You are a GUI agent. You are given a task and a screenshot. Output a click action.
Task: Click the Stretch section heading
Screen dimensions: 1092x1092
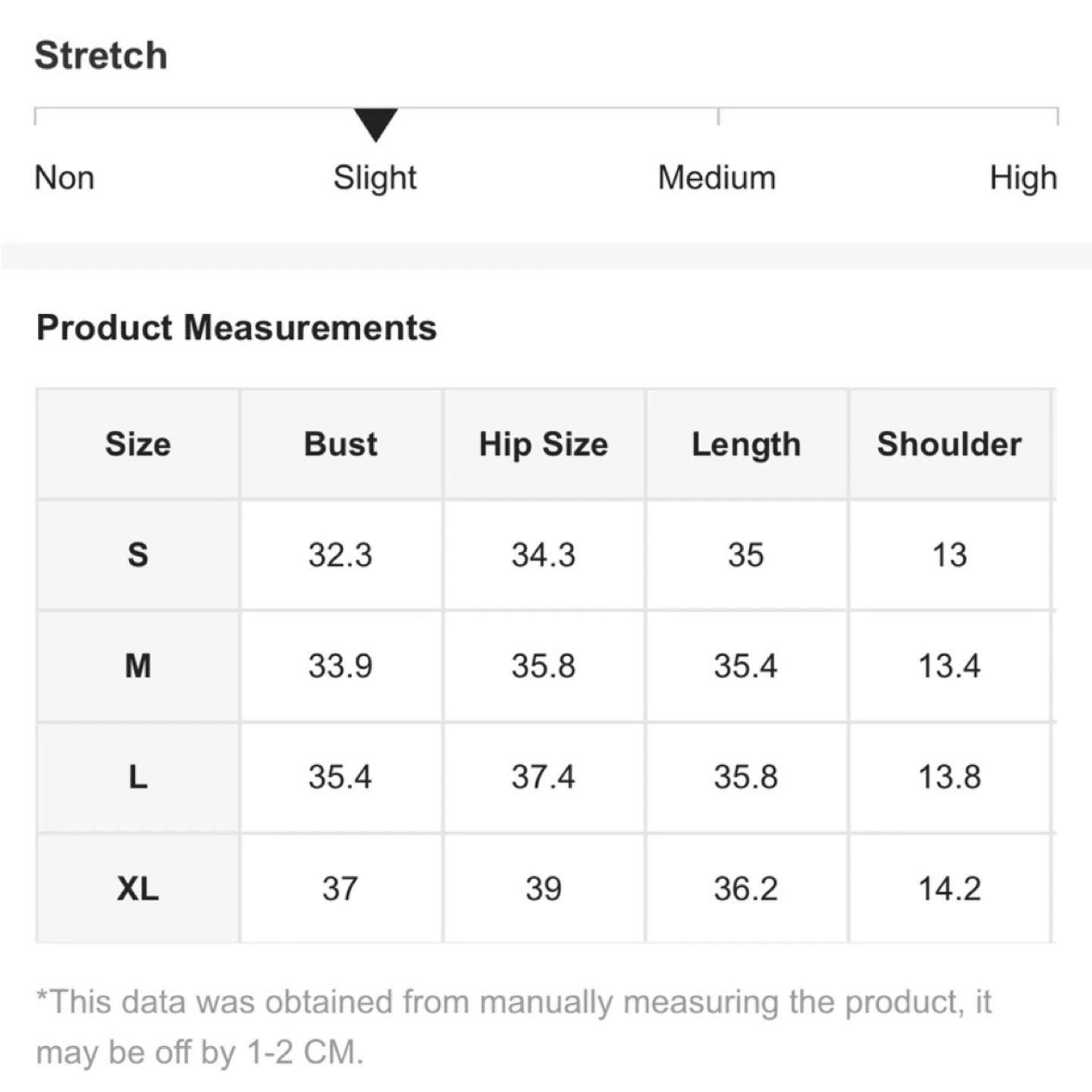click(x=101, y=56)
